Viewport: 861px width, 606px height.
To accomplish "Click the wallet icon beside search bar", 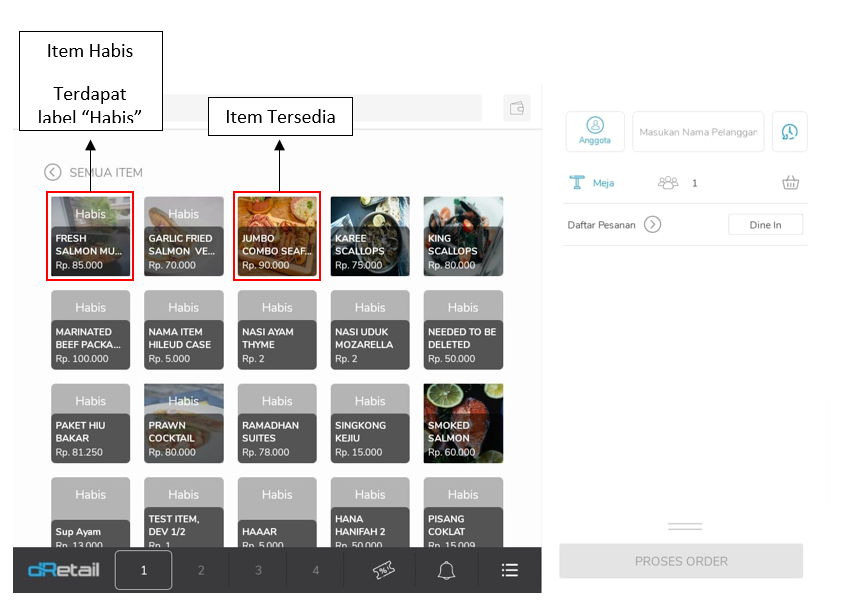I will pos(517,108).
